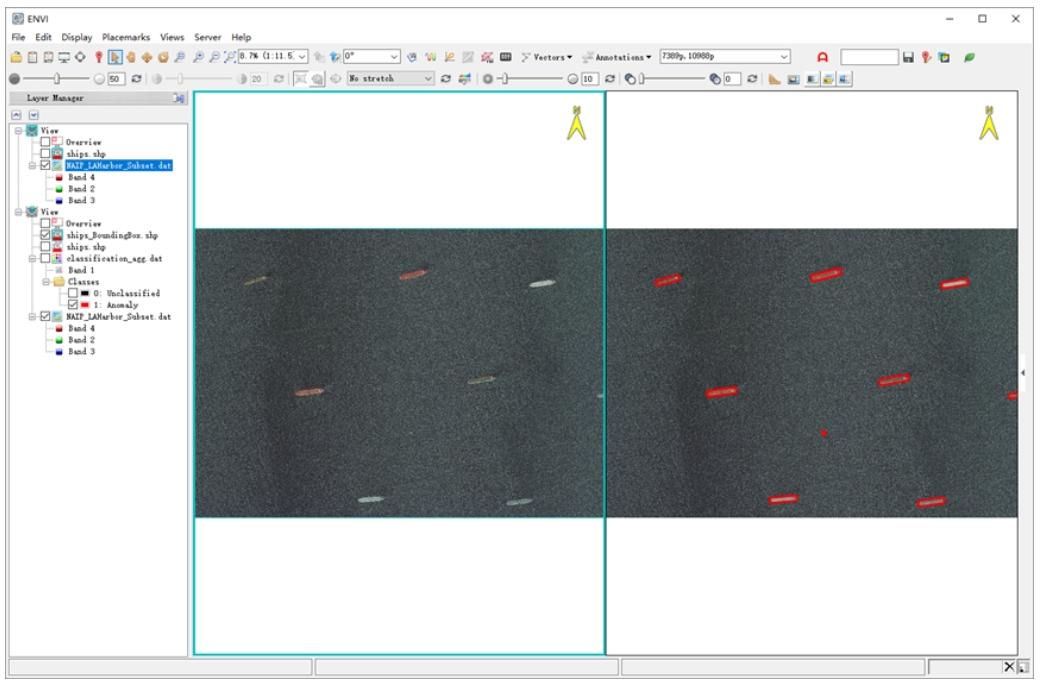Viewport: 1042px width, 687px height.
Task: Click the collapse-all up arrow button
Action: (x=17, y=115)
